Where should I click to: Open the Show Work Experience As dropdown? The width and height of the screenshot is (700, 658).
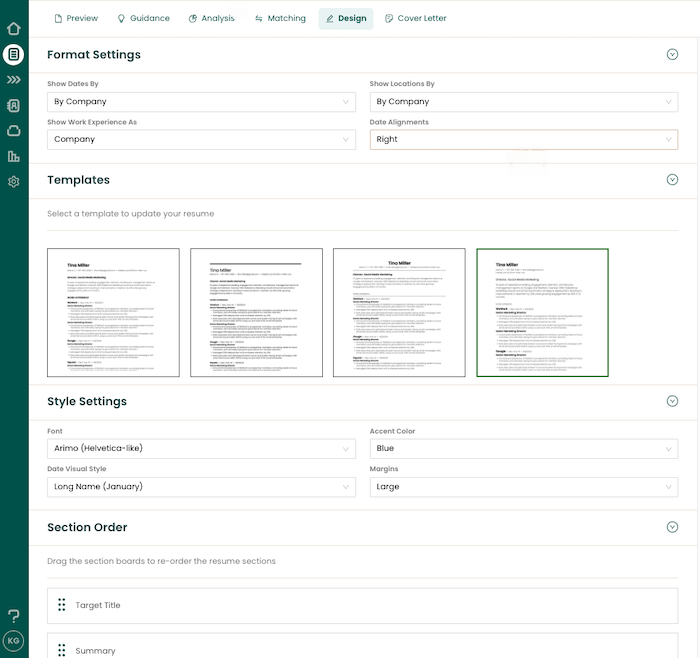pyautogui.click(x=201, y=139)
